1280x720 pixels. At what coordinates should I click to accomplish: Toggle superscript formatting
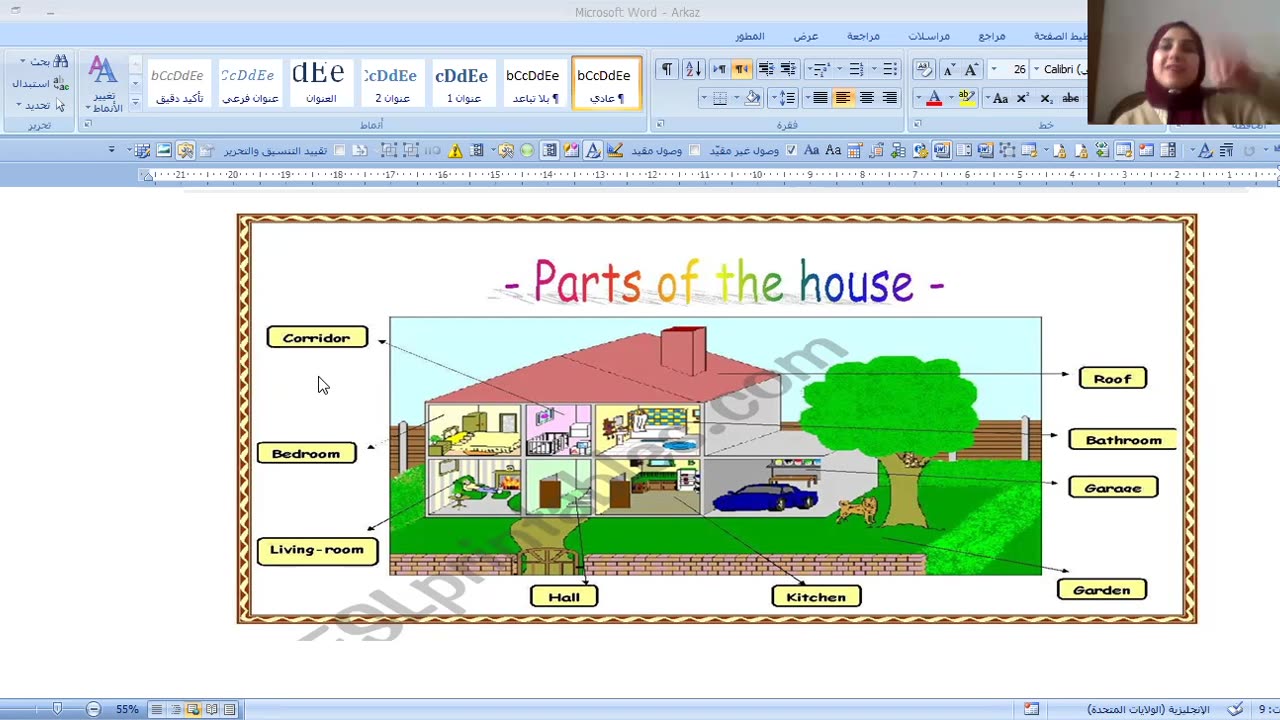click(x=1022, y=98)
